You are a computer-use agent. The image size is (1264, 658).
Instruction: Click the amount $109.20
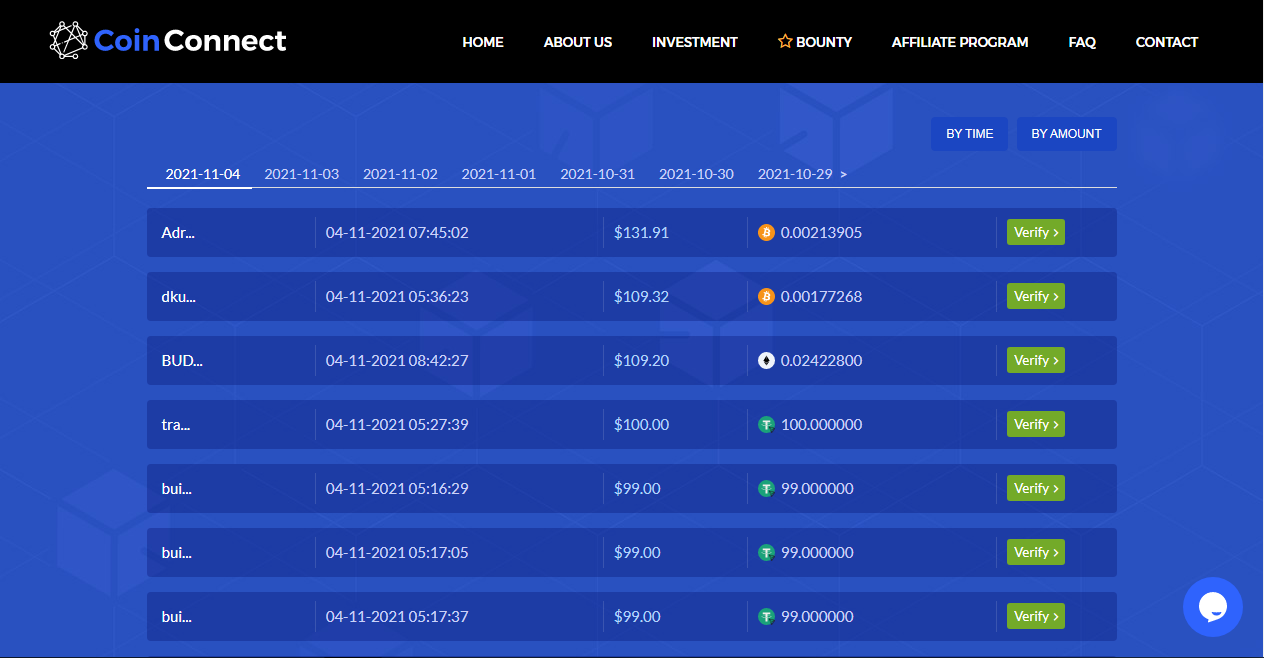tap(642, 360)
